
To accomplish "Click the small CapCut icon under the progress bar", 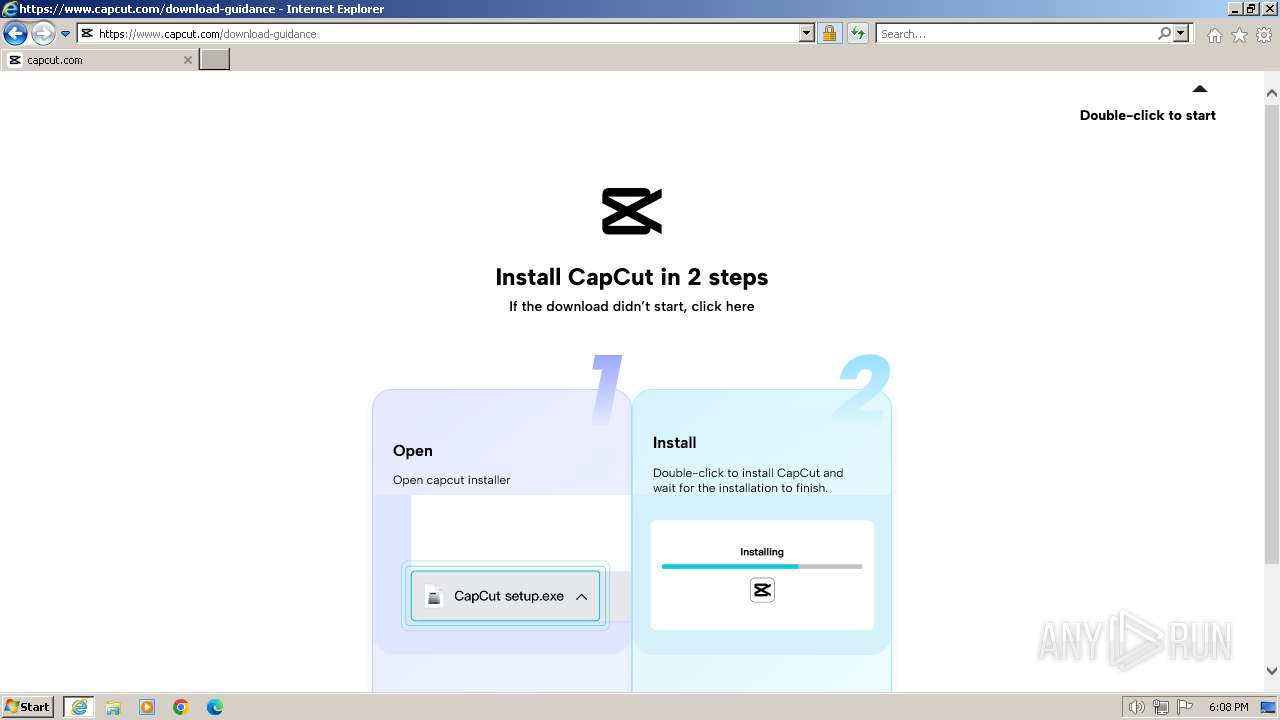I will pos(762,590).
